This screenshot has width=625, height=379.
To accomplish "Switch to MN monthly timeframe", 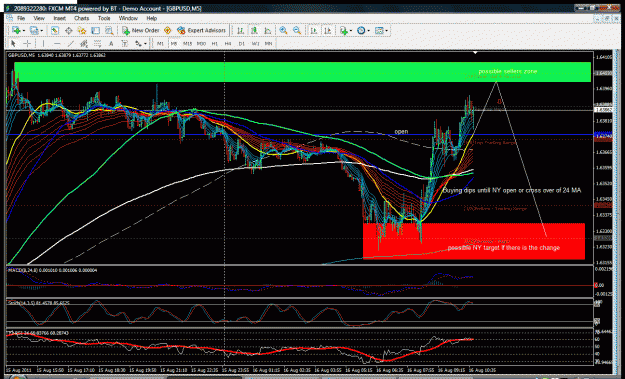I will [269, 43].
